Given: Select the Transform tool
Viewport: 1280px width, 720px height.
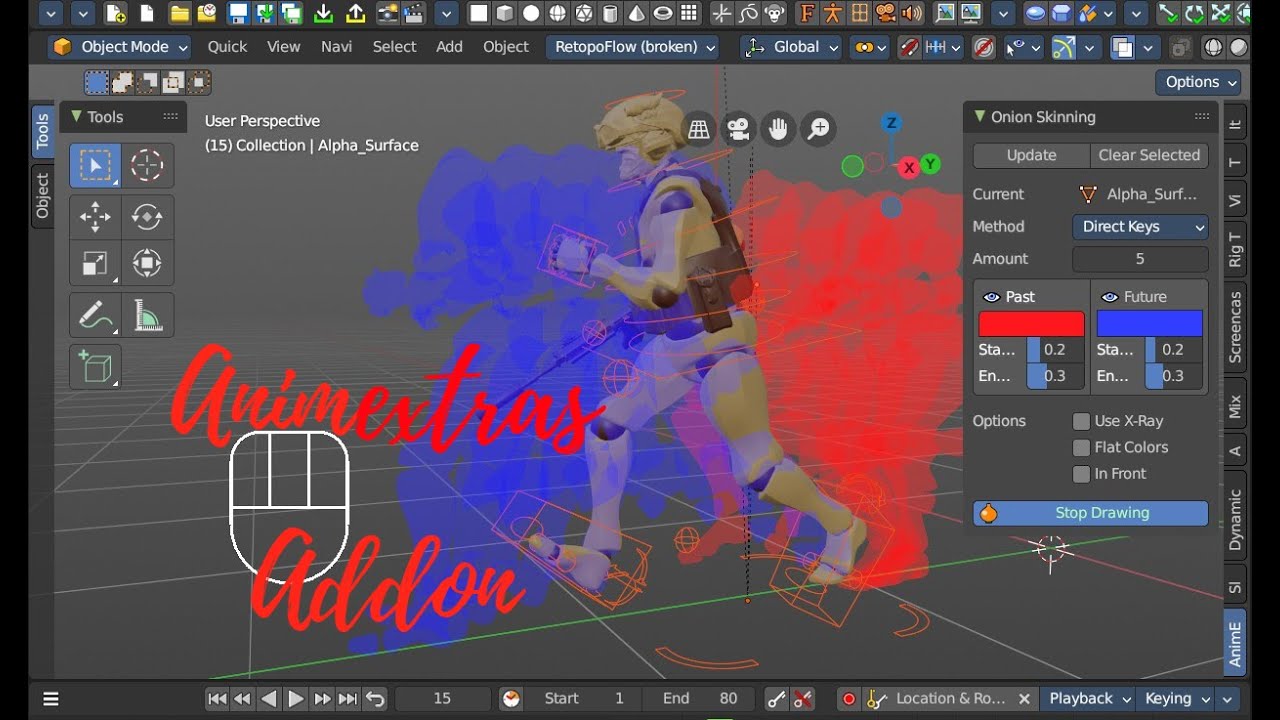Looking at the screenshot, I should point(147,264).
